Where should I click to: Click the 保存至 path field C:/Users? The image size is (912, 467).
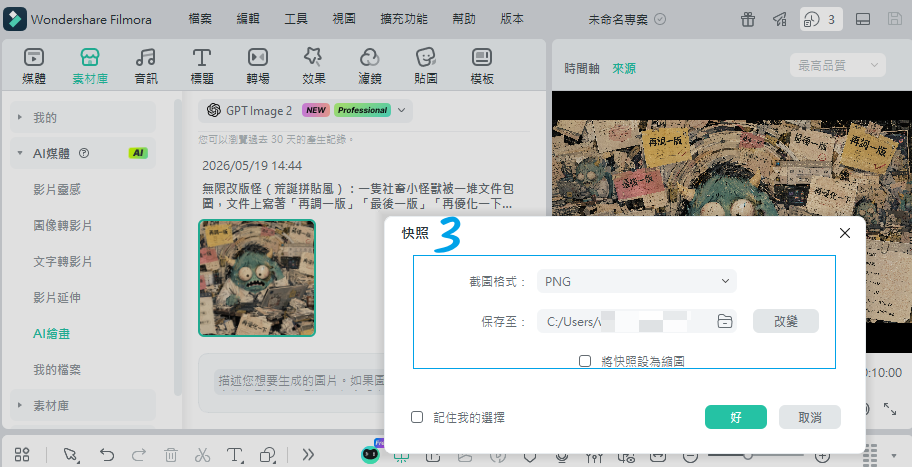pyautogui.click(x=637, y=321)
